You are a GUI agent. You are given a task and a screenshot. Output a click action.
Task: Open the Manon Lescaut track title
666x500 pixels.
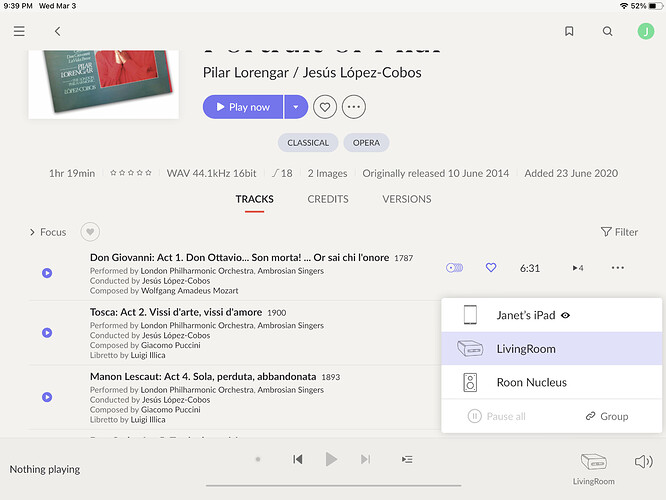click(203, 376)
